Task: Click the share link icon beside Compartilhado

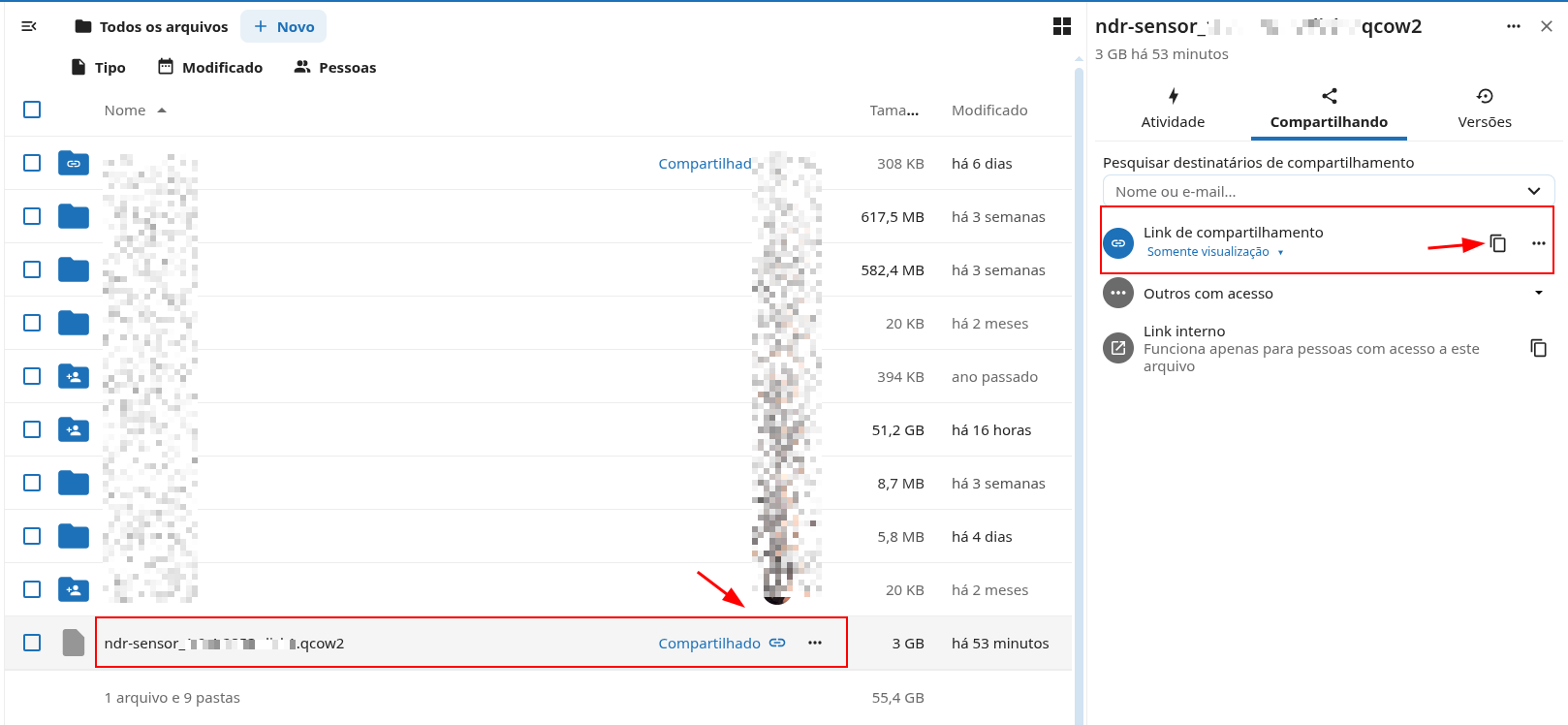Action: 777,643
